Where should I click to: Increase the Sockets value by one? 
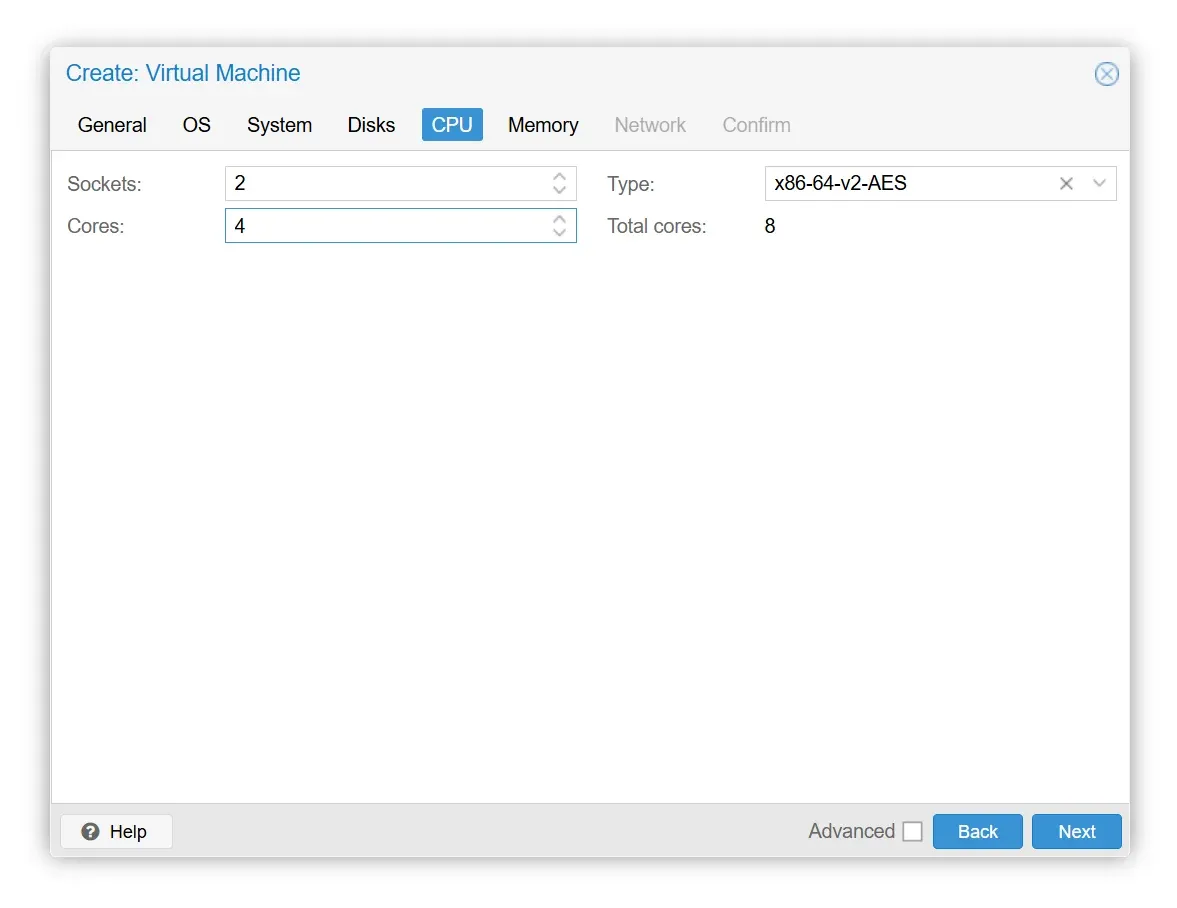[559, 177]
